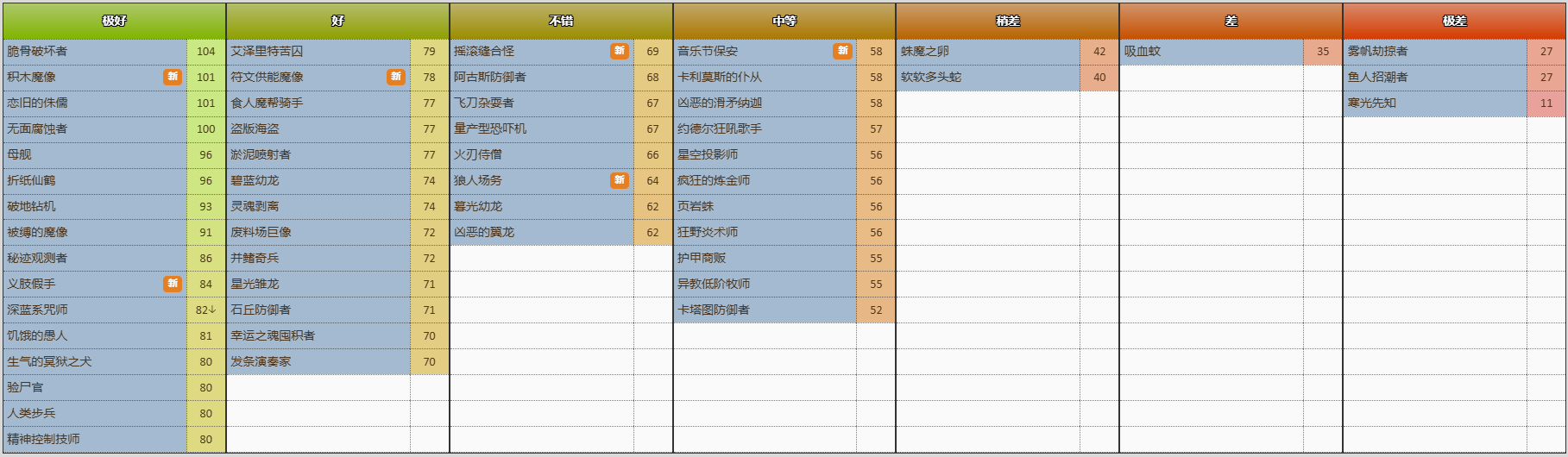Click the 新 badge next to 音乐节保安
This screenshot has height=457, width=1568.
pos(843,51)
